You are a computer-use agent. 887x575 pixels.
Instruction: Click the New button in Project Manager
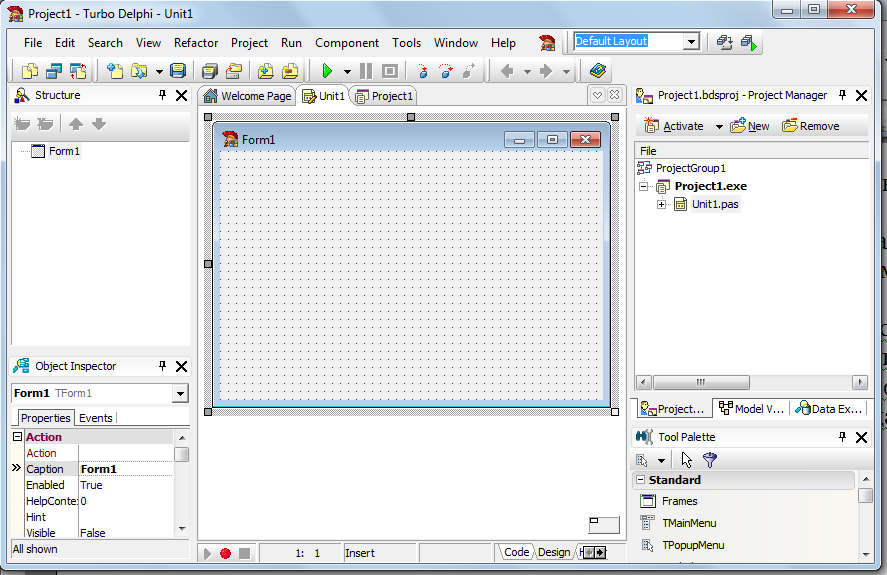coord(750,126)
